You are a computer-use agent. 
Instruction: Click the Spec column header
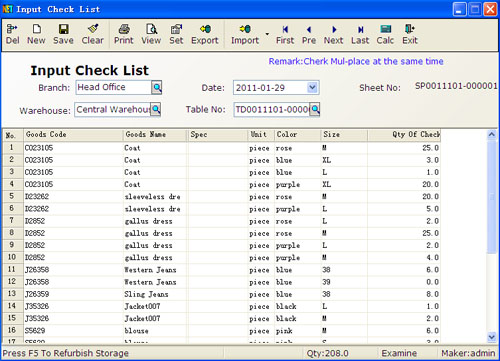[x=218, y=135]
